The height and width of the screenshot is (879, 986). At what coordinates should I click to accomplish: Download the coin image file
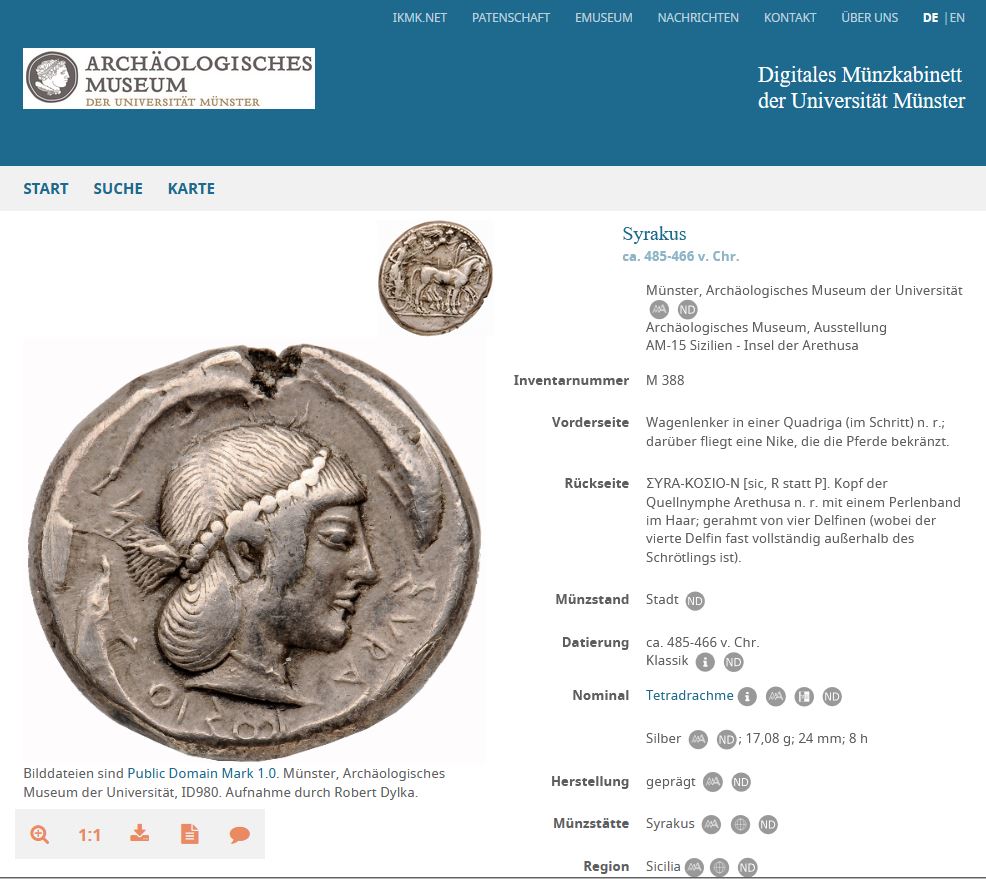tap(140, 834)
